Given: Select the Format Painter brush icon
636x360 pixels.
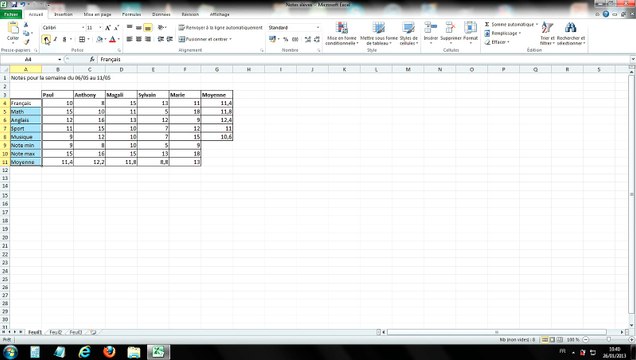Looking at the screenshot, I should (26, 42).
